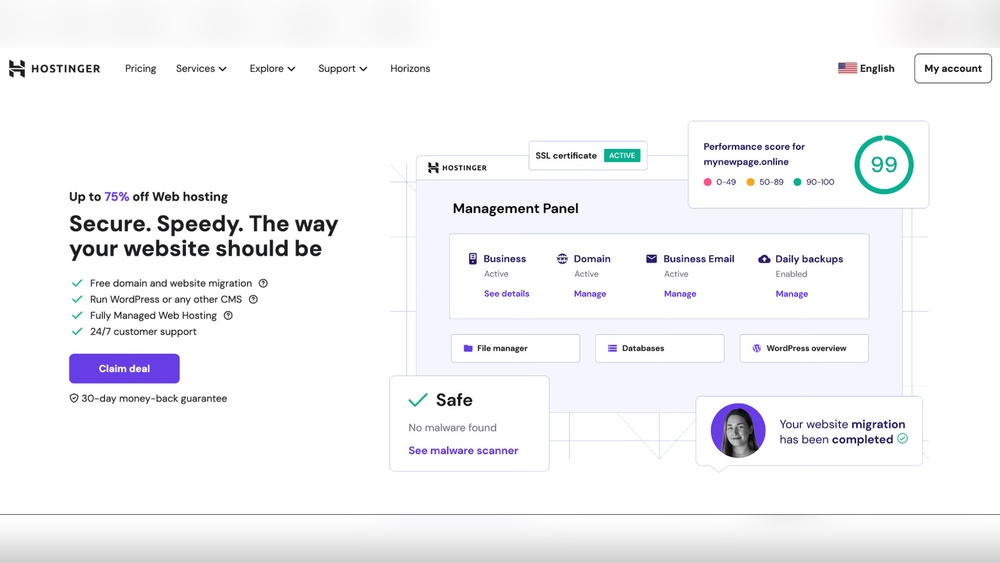The width and height of the screenshot is (1000, 563).
Task: Click the shield icon by money-back guarantee
Action: (x=74, y=398)
